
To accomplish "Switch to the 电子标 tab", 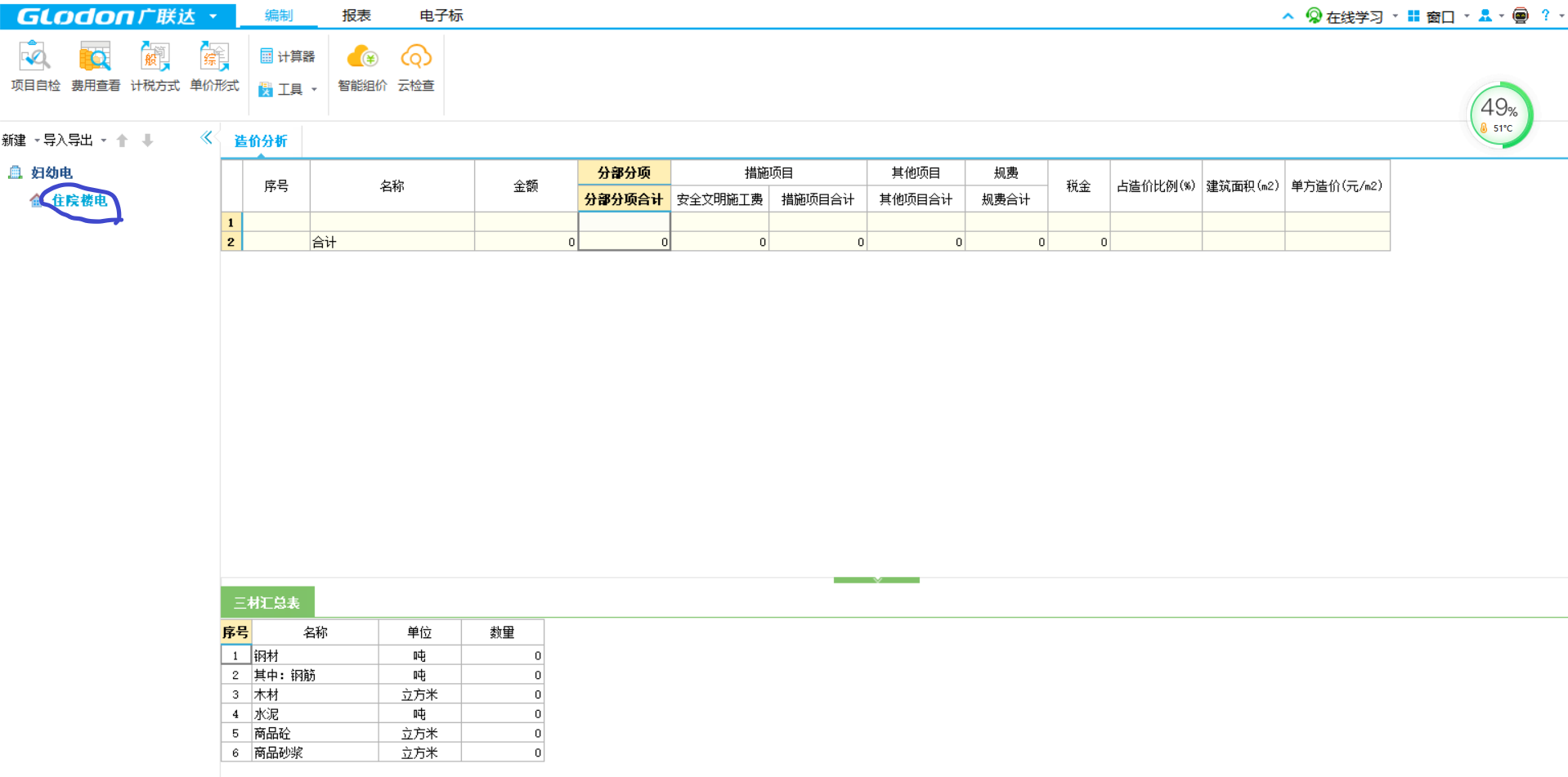I will pyautogui.click(x=441, y=16).
